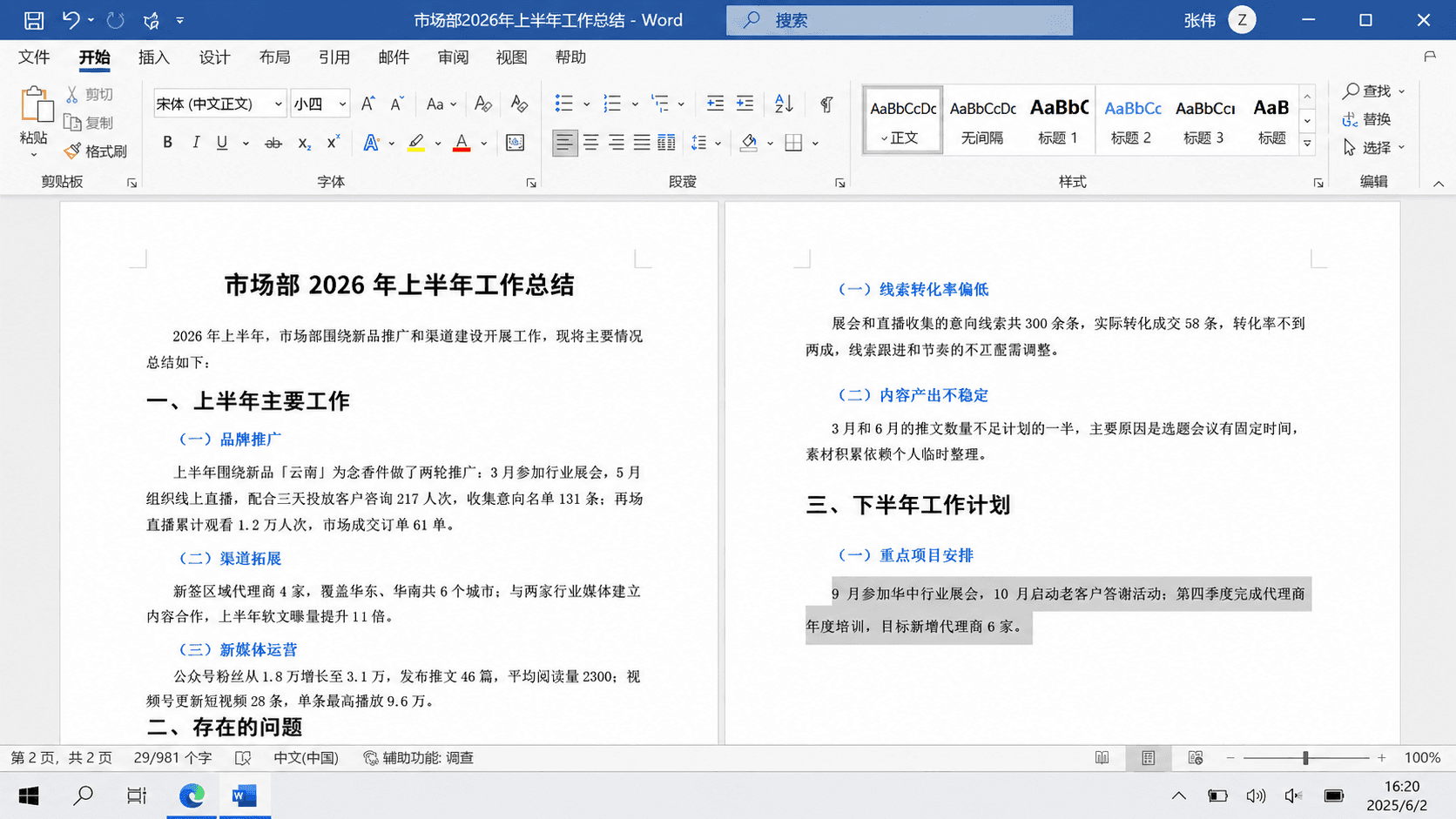
Task: Switch to web layout view icon
Action: click(1196, 758)
